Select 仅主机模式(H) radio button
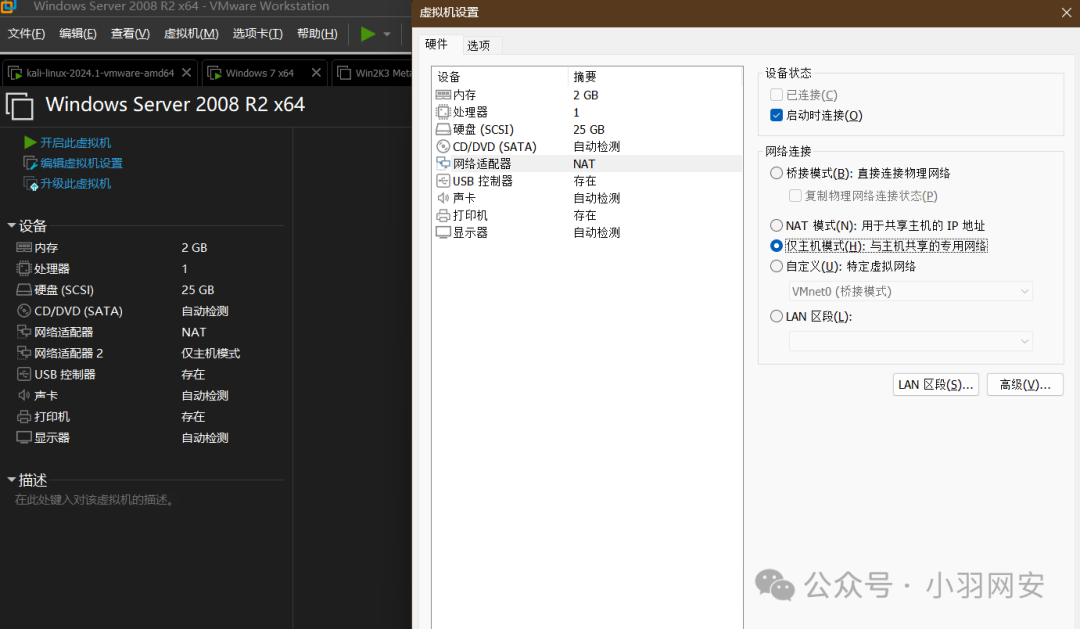 pos(776,246)
